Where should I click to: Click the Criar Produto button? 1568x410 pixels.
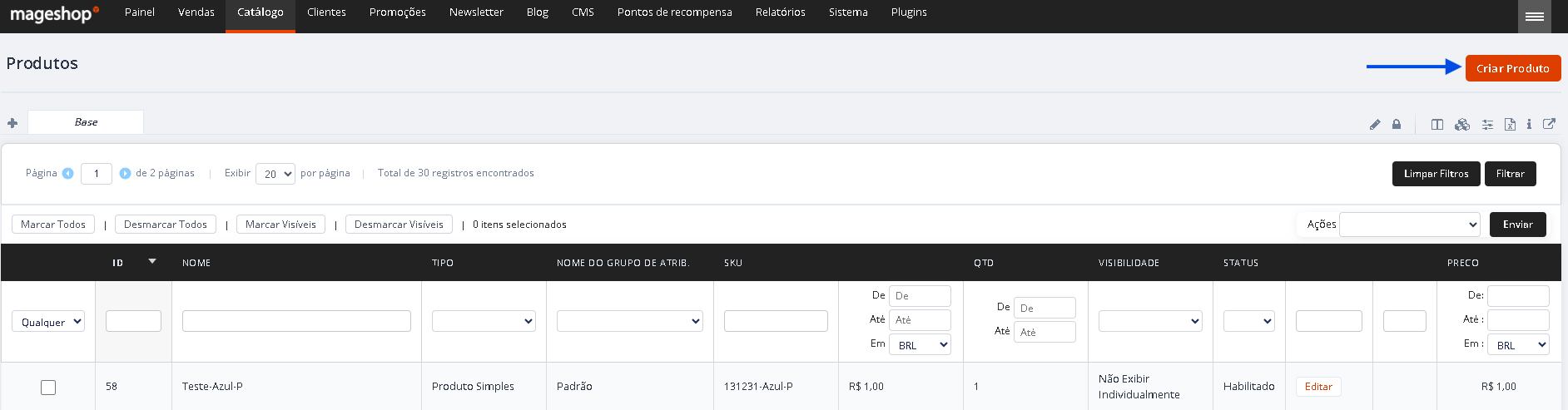(1513, 68)
